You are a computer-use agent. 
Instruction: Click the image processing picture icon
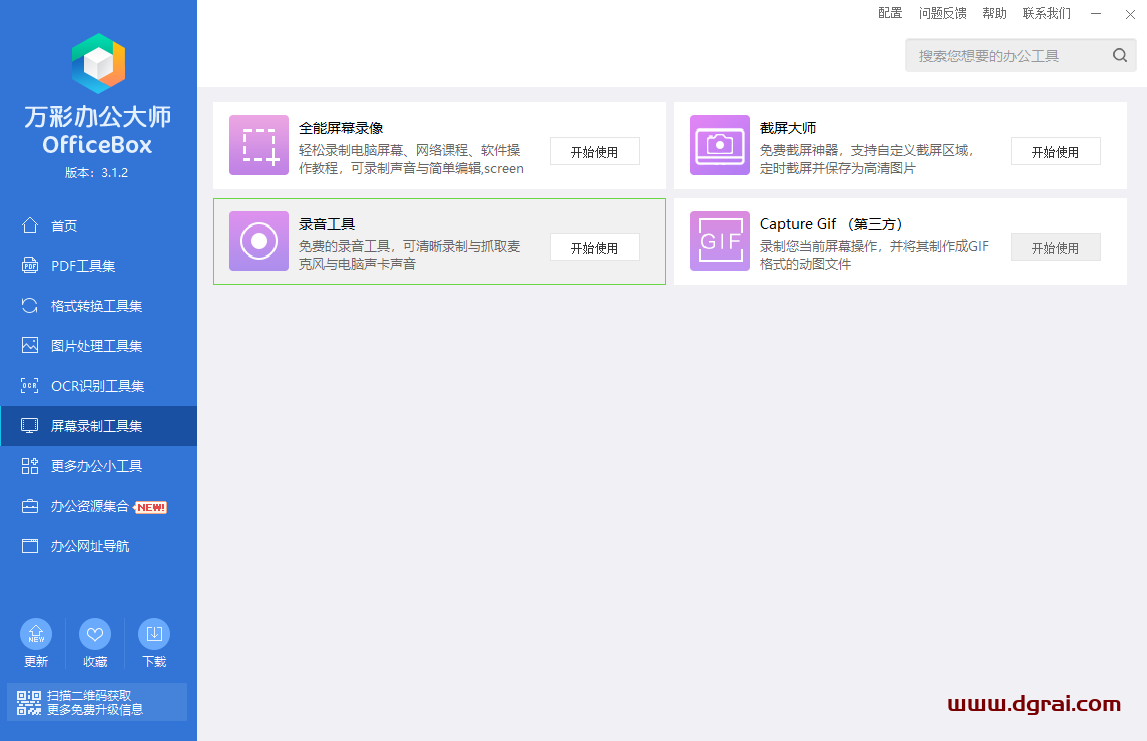(30, 345)
